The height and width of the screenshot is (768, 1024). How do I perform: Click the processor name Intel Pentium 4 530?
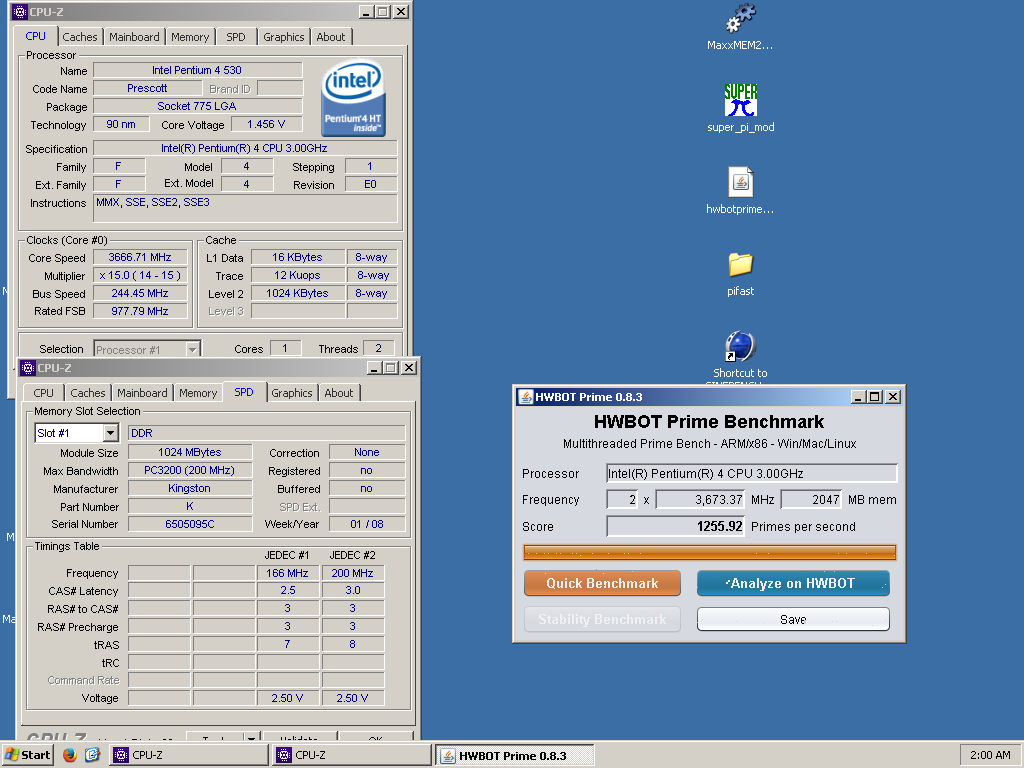(x=197, y=70)
